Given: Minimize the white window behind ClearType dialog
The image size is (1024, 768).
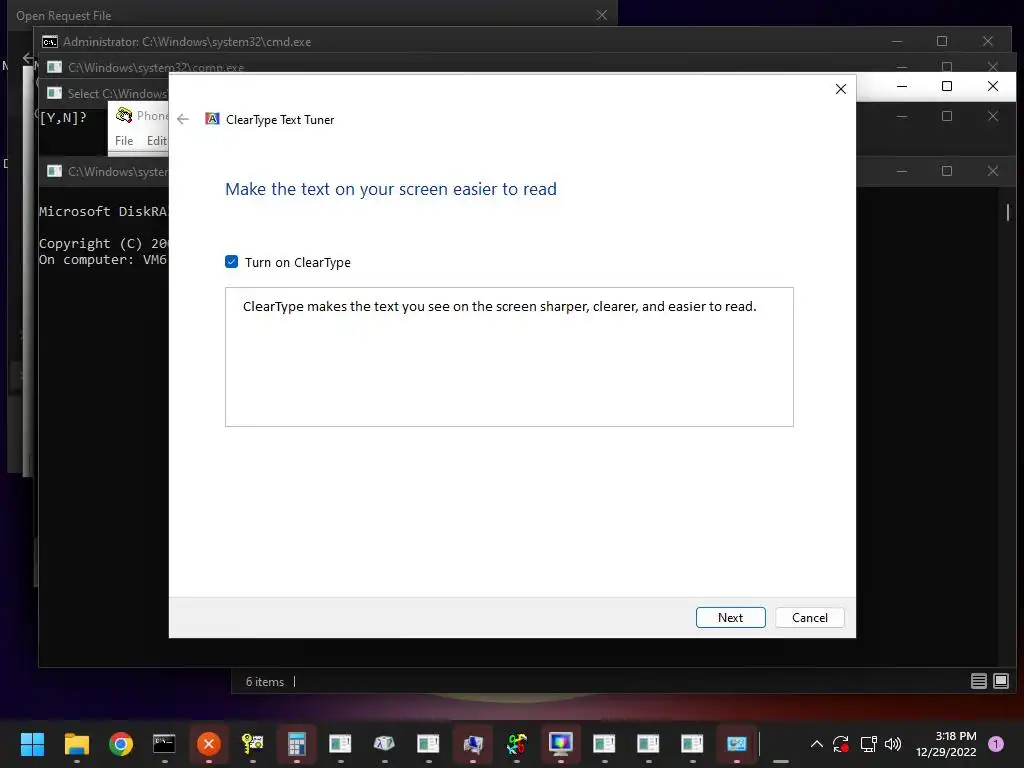Looking at the screenshot, I should click(902, 86).
